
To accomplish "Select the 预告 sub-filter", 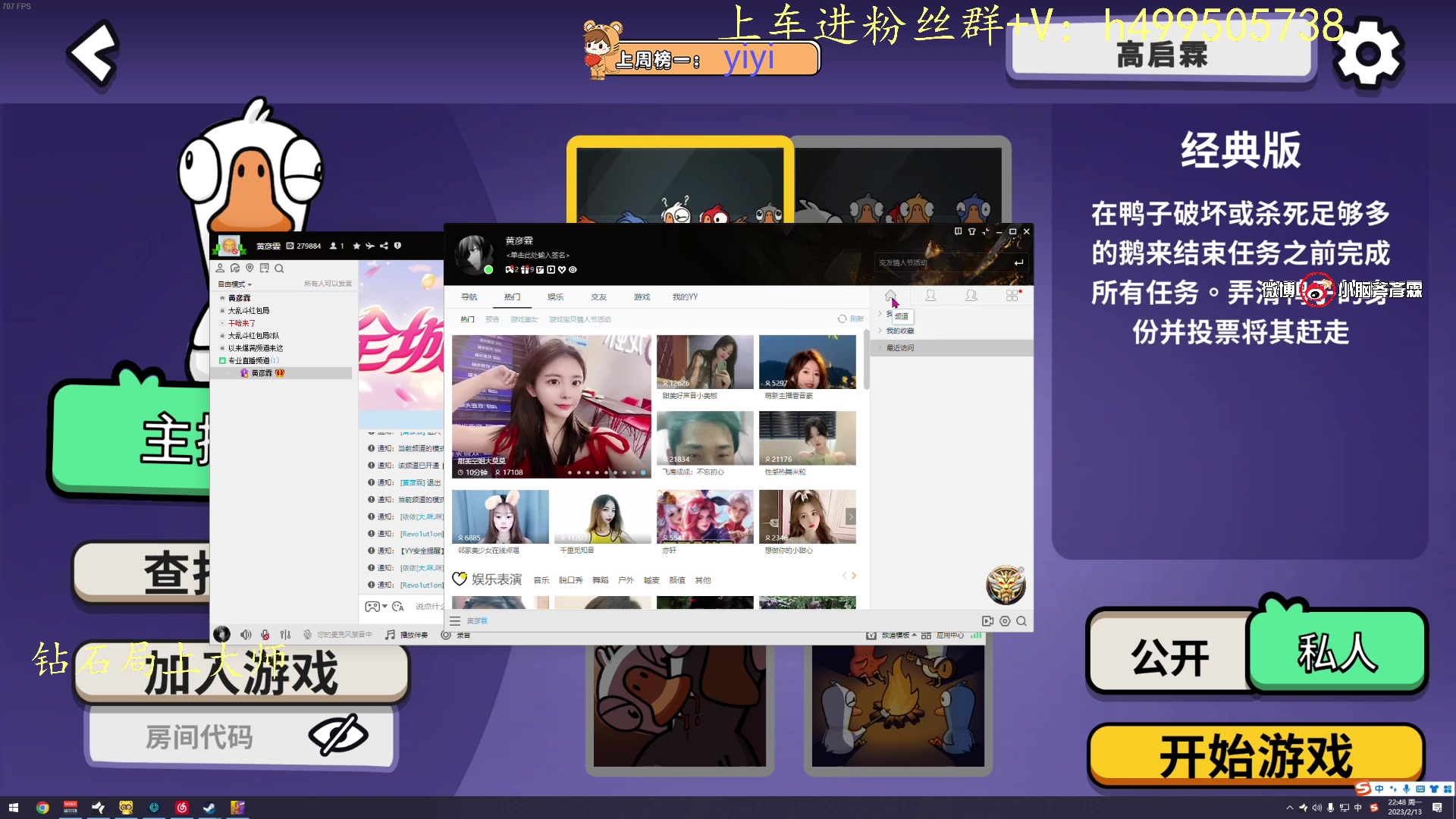I will pyautogui.click(x=492, y=319).
